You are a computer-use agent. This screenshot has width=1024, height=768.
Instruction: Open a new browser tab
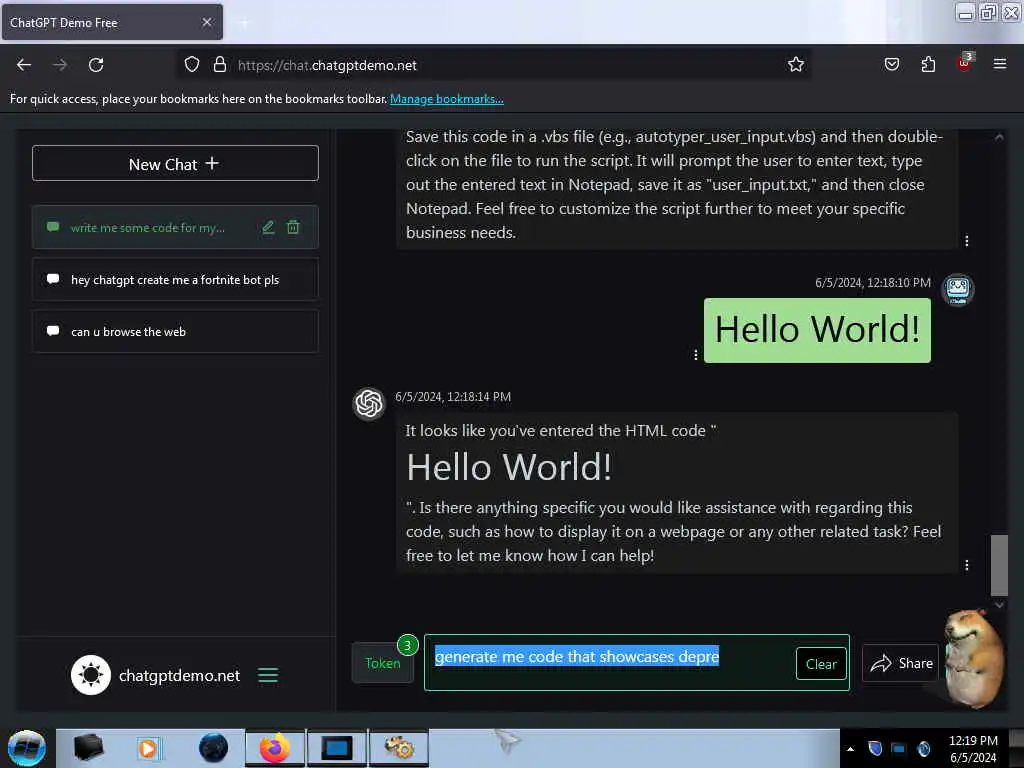click(244, 22)
